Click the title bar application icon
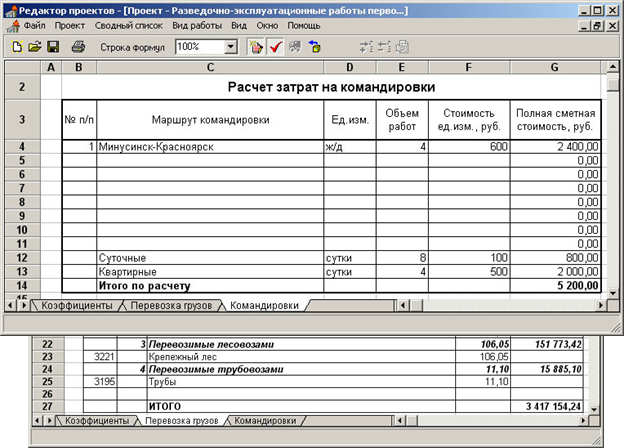624x448 pixels. tap(11, 11)
